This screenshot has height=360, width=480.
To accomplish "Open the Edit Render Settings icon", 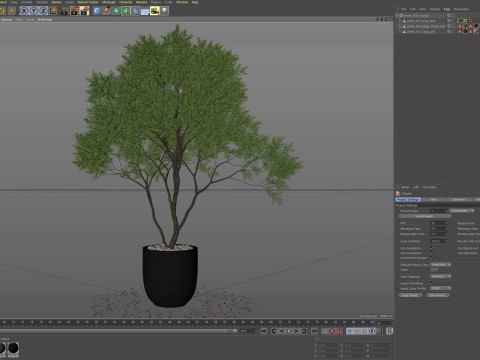I will point(85,11).
